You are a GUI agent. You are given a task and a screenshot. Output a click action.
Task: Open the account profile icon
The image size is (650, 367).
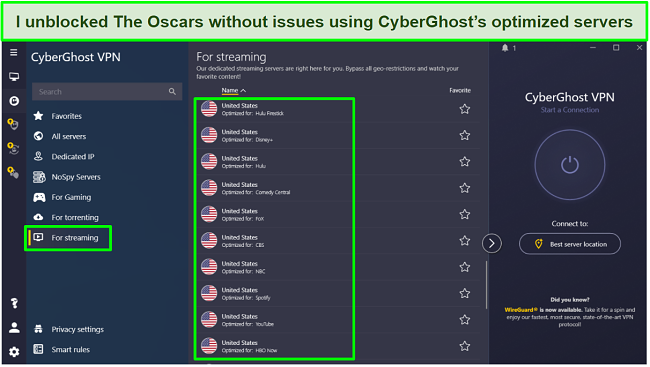pos(14,328)
